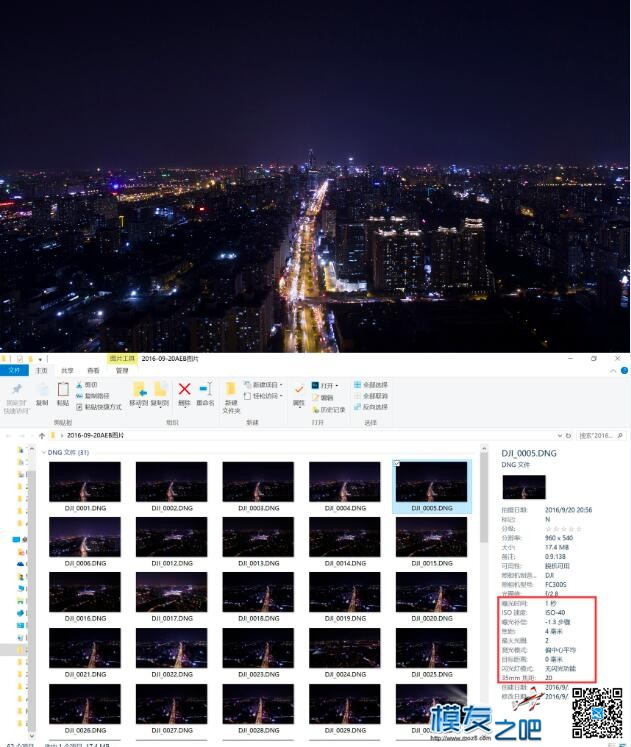This screenshot has height=747, width=631.
Task: Click the 17.4 MB size value
Action: 557,547
